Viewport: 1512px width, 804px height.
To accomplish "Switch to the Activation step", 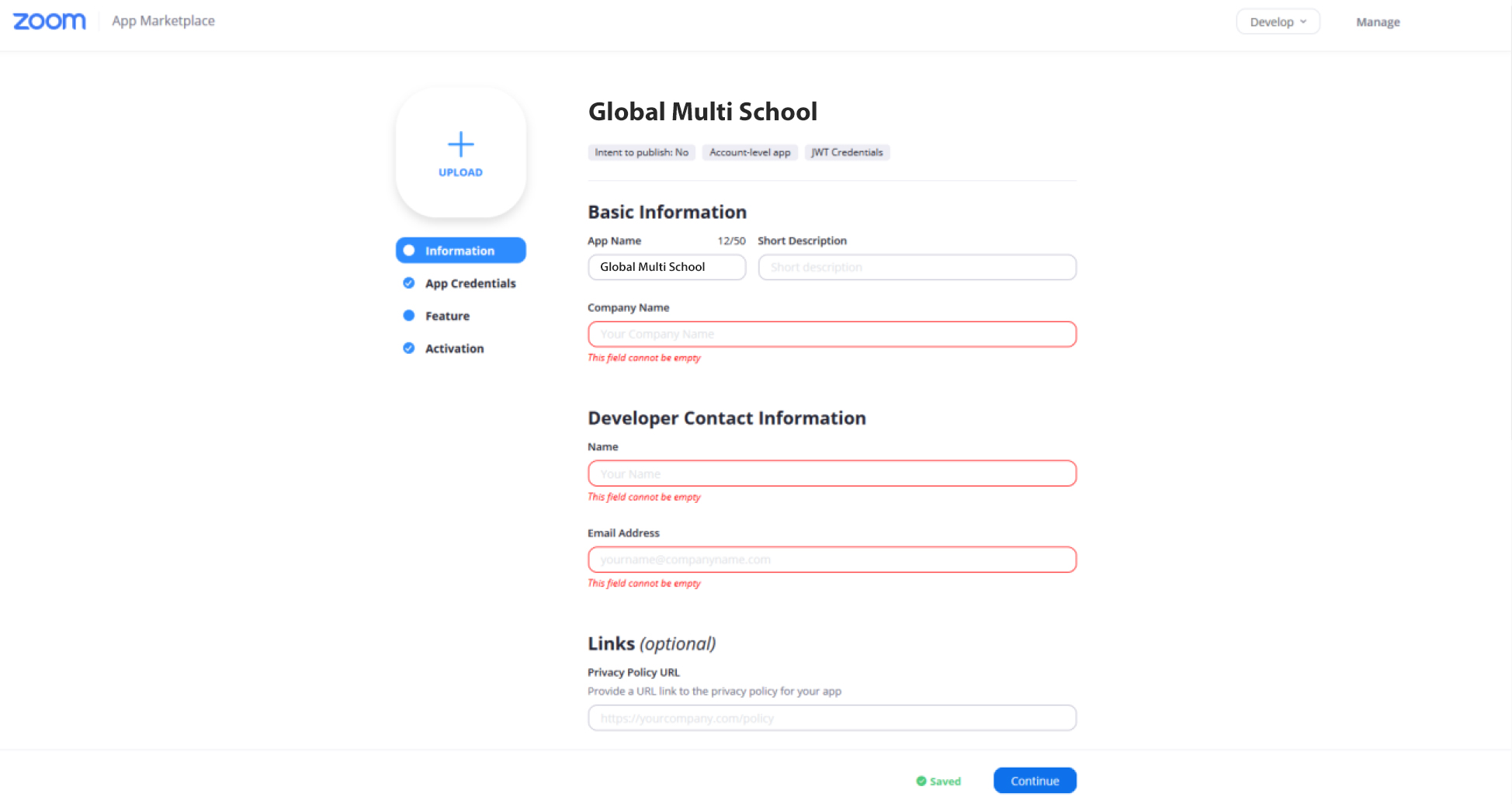I will coord(454,348).
